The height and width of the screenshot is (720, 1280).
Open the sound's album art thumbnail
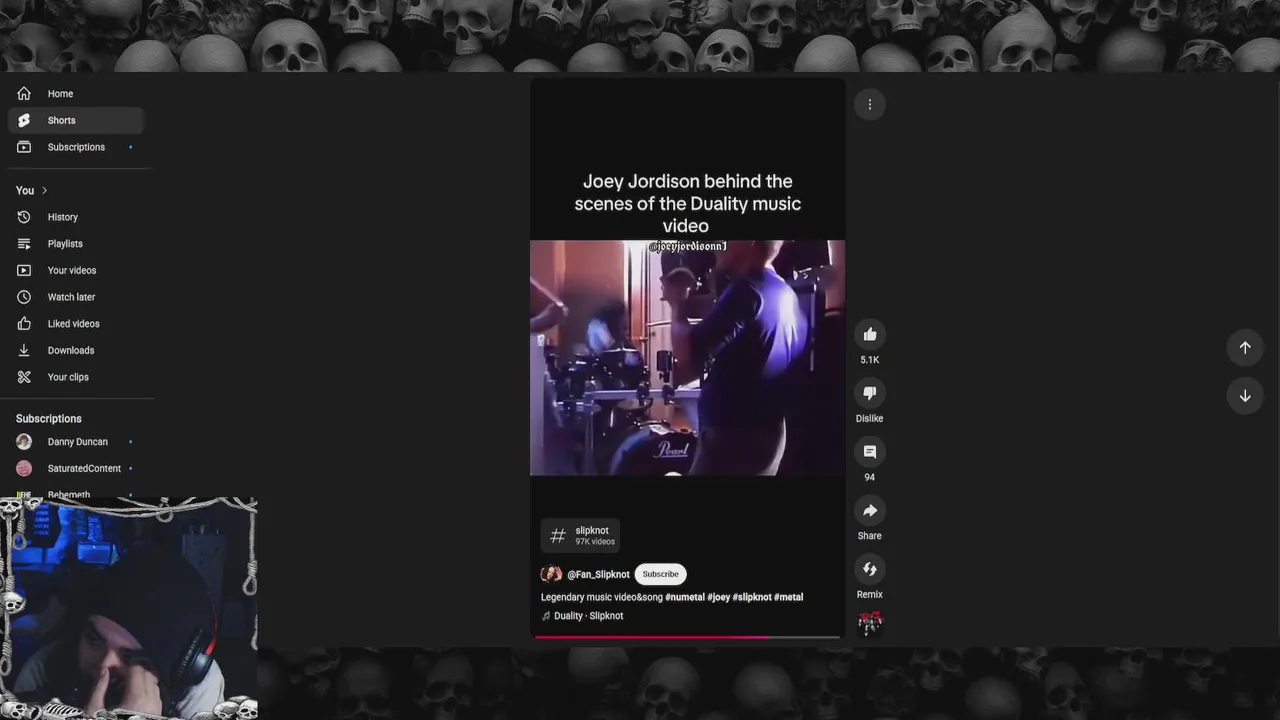tap(870, 623)
